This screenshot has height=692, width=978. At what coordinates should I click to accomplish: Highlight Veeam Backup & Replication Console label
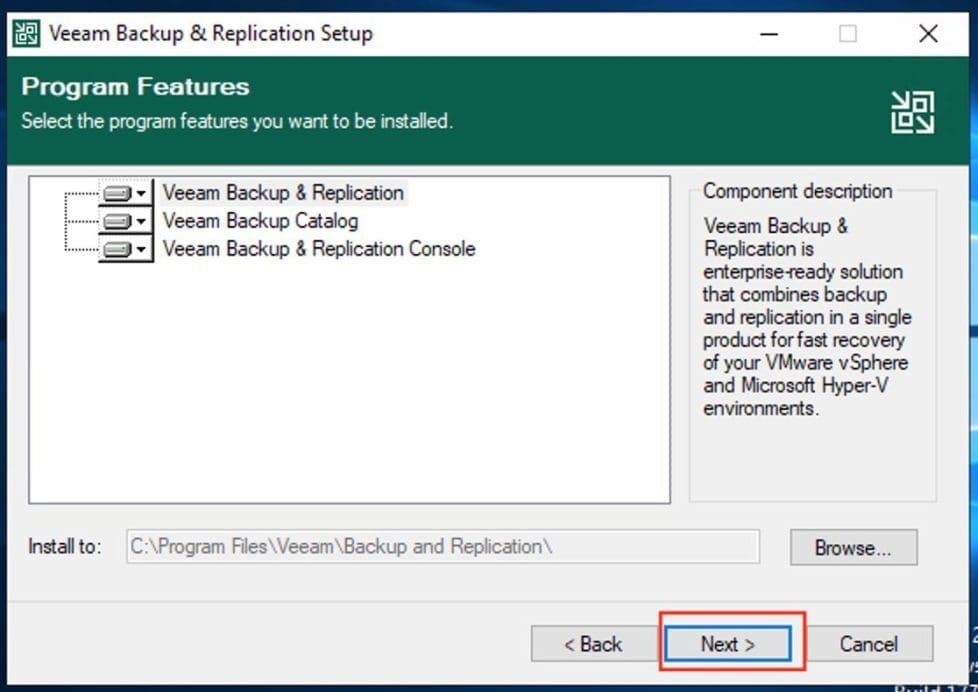click(319, 249)
